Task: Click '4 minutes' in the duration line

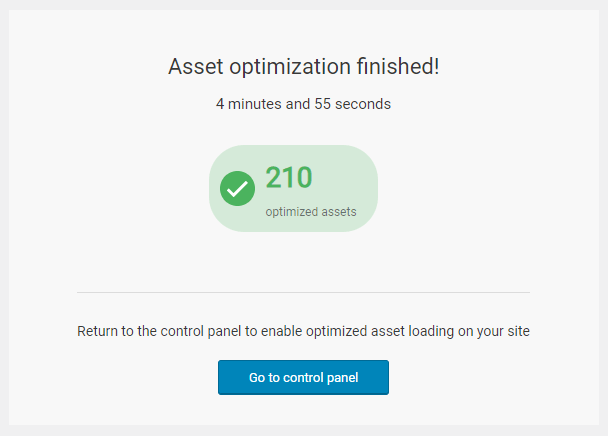Action: click(247, 103)
